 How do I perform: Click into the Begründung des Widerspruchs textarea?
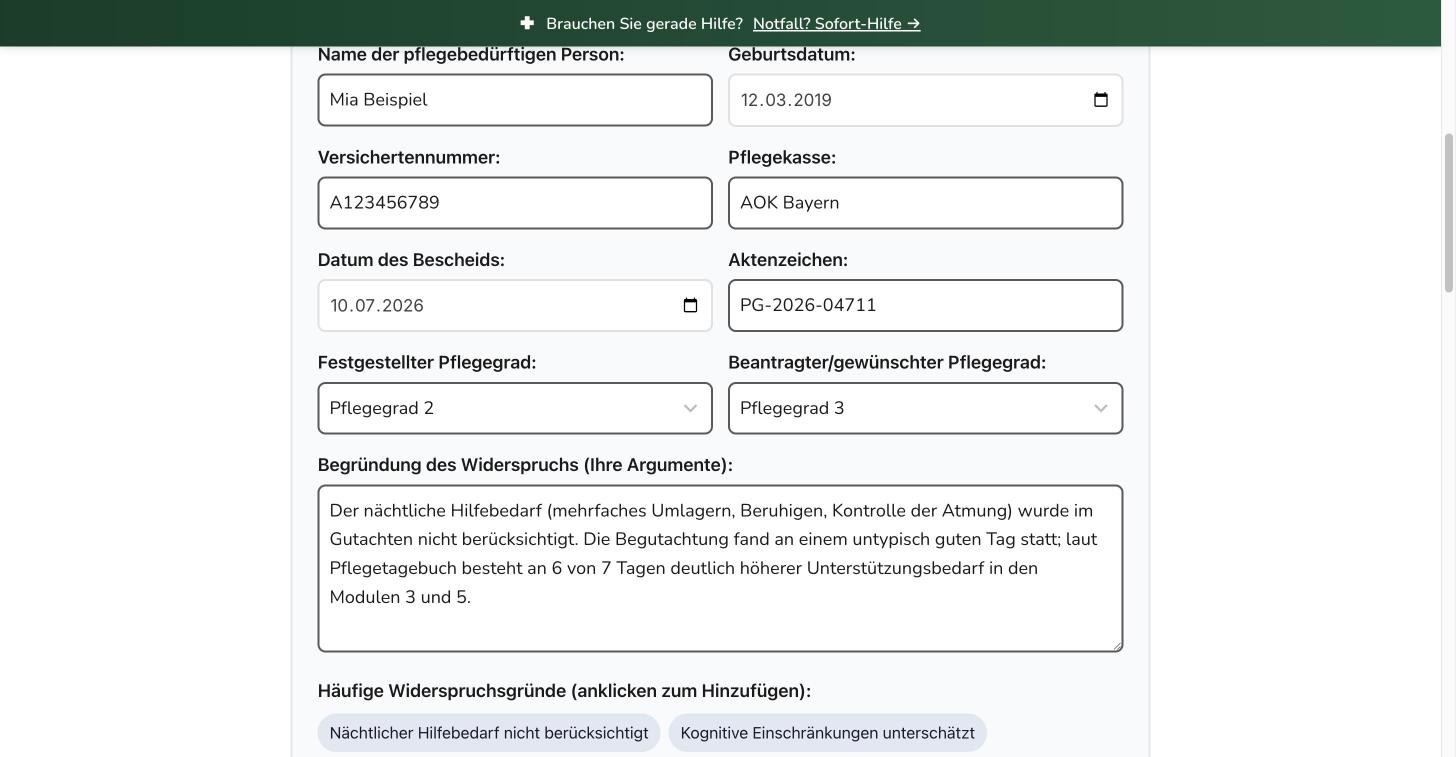click(720, 569)
